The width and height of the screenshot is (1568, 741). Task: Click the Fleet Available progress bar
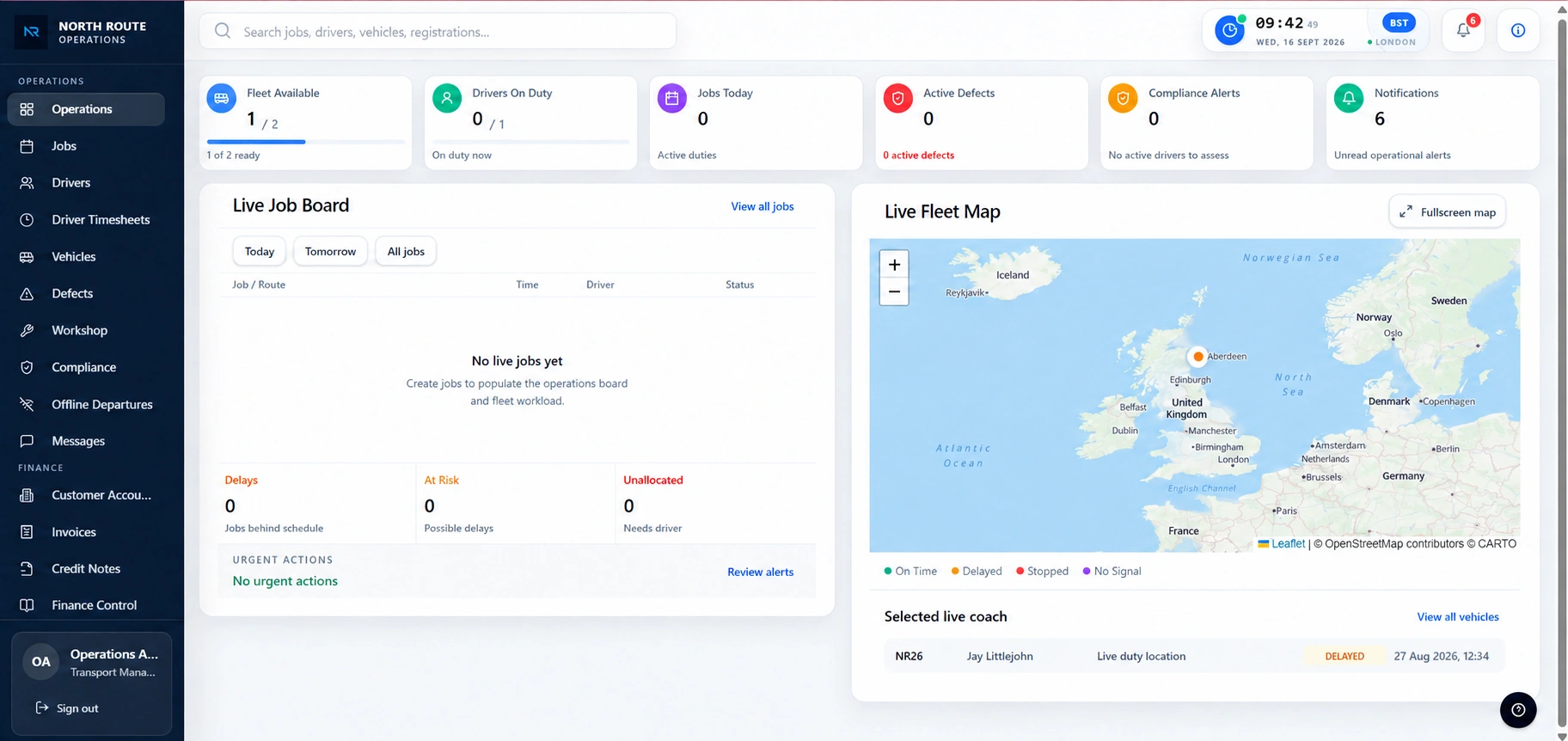point(306,142)
